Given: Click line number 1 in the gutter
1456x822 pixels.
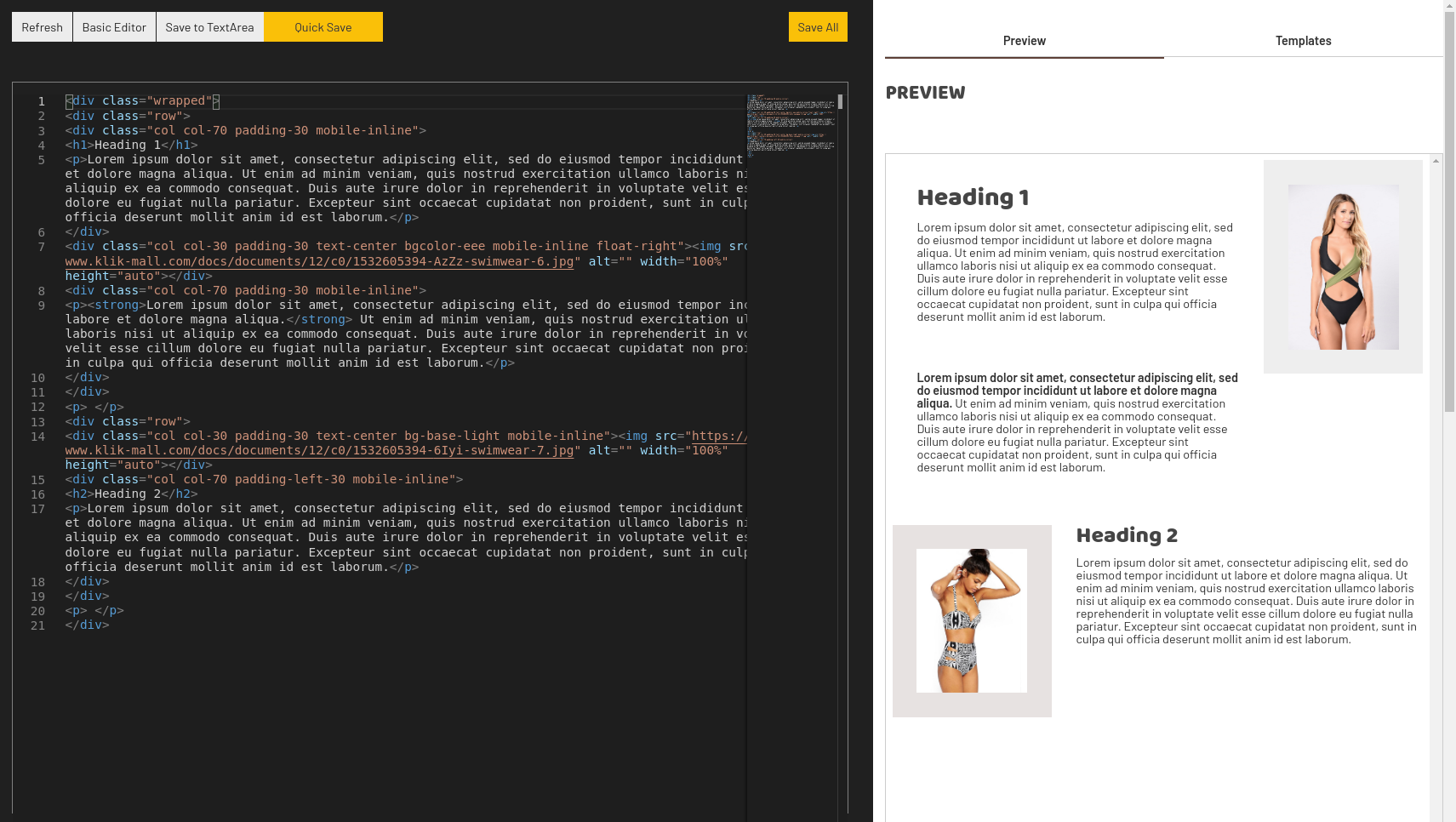Looking at the screenshot, I should pyautogui.click(x=41, y=101).
